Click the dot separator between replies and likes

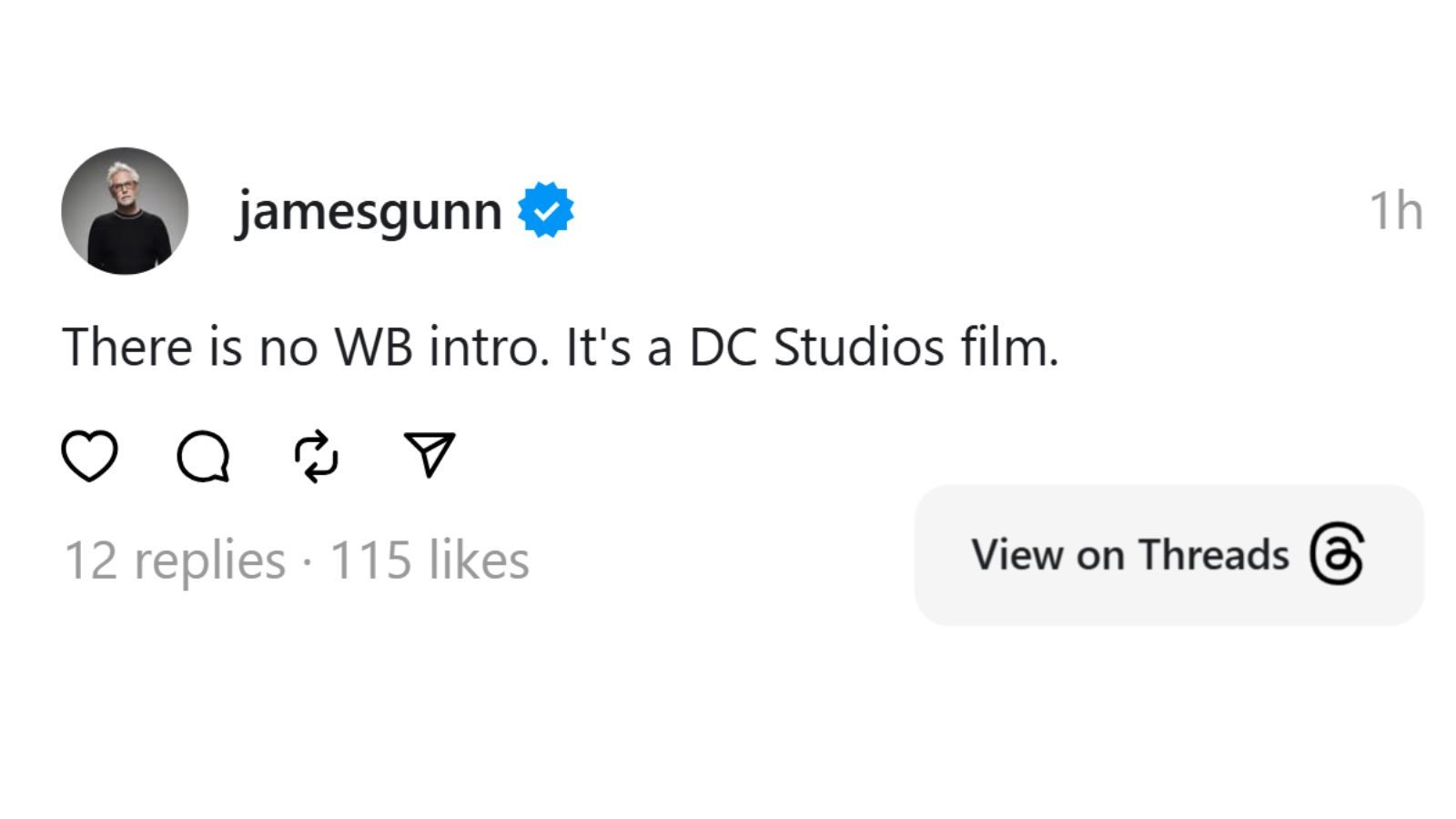pyautogui.click(x=307, y=561)
